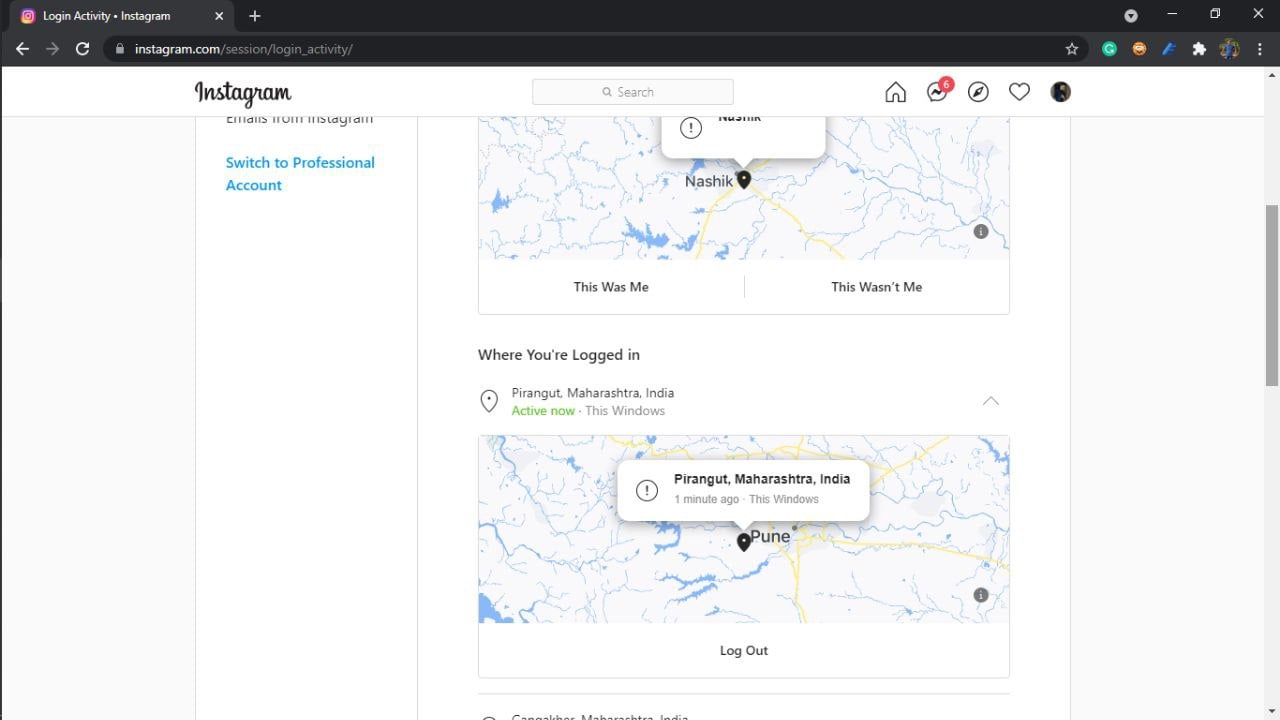Click the Instagram search field

(x=633, y=92)
